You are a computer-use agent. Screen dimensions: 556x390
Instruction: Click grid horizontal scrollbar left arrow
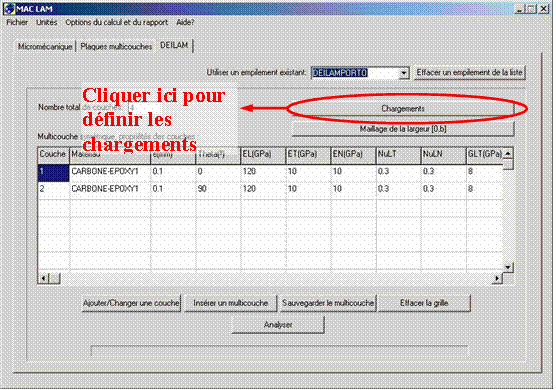(x=43, y=278)
